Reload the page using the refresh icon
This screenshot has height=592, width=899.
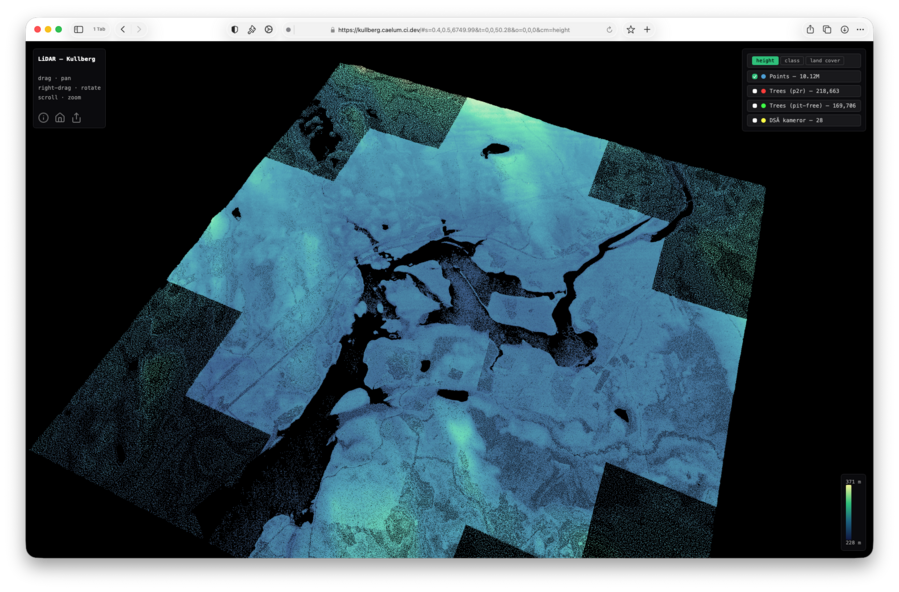tap(610, 30)
